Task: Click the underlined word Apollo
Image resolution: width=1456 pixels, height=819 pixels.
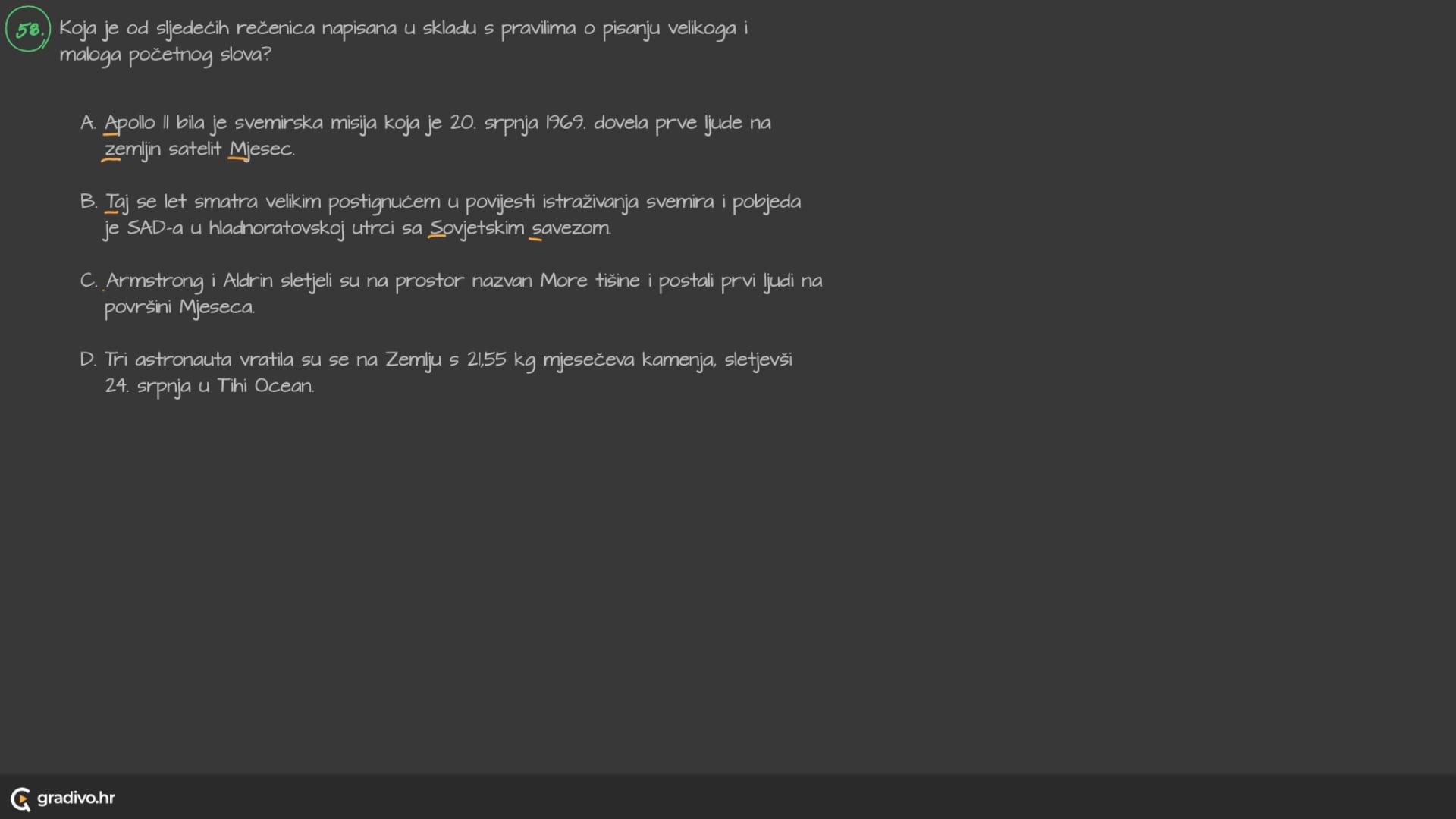Action: click(x=130, y=123)
